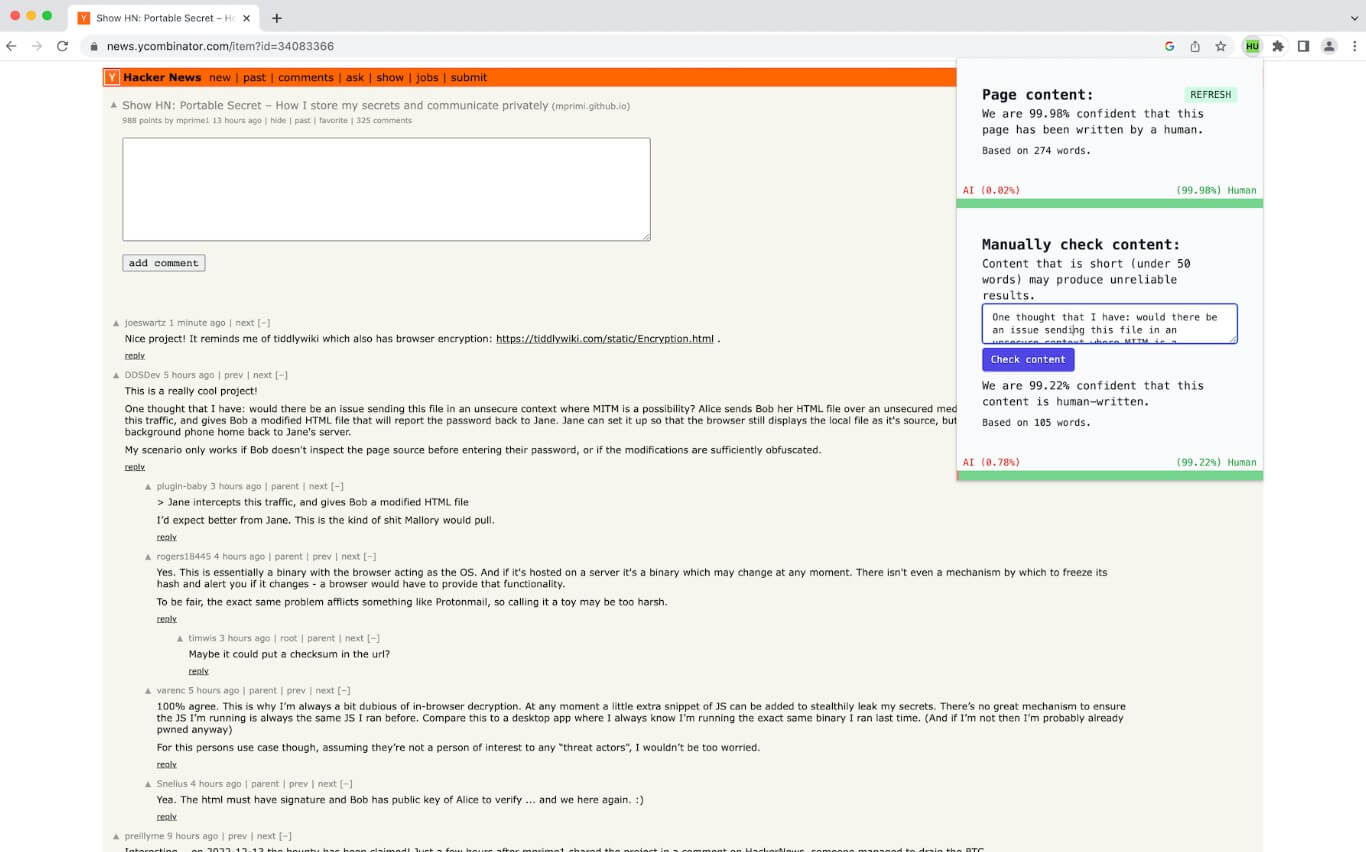This screenshot has width=1366, height=852.
Task: Open a new browser tab with plus
Action: pyautogui.click(x=277, y=18)
